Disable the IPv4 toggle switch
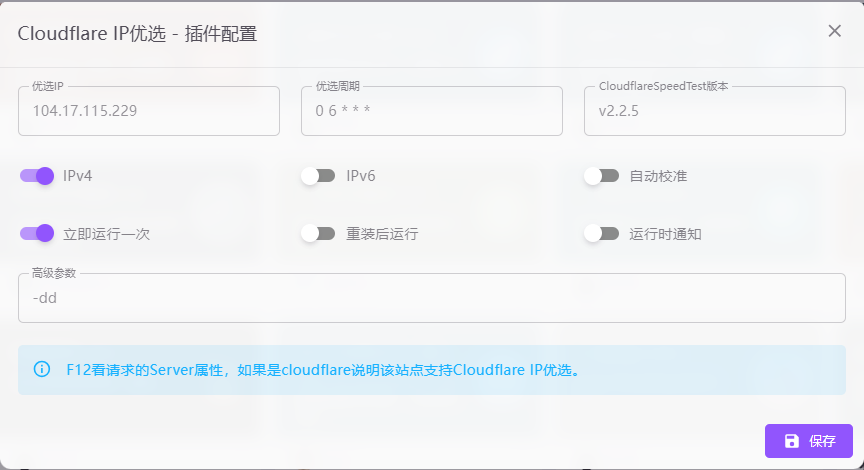This screenshot has height=470, width=864. (x=37, y=176)
